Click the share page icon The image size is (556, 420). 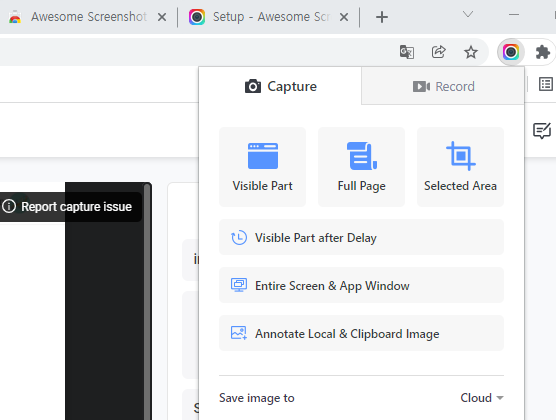pos(439,52)
